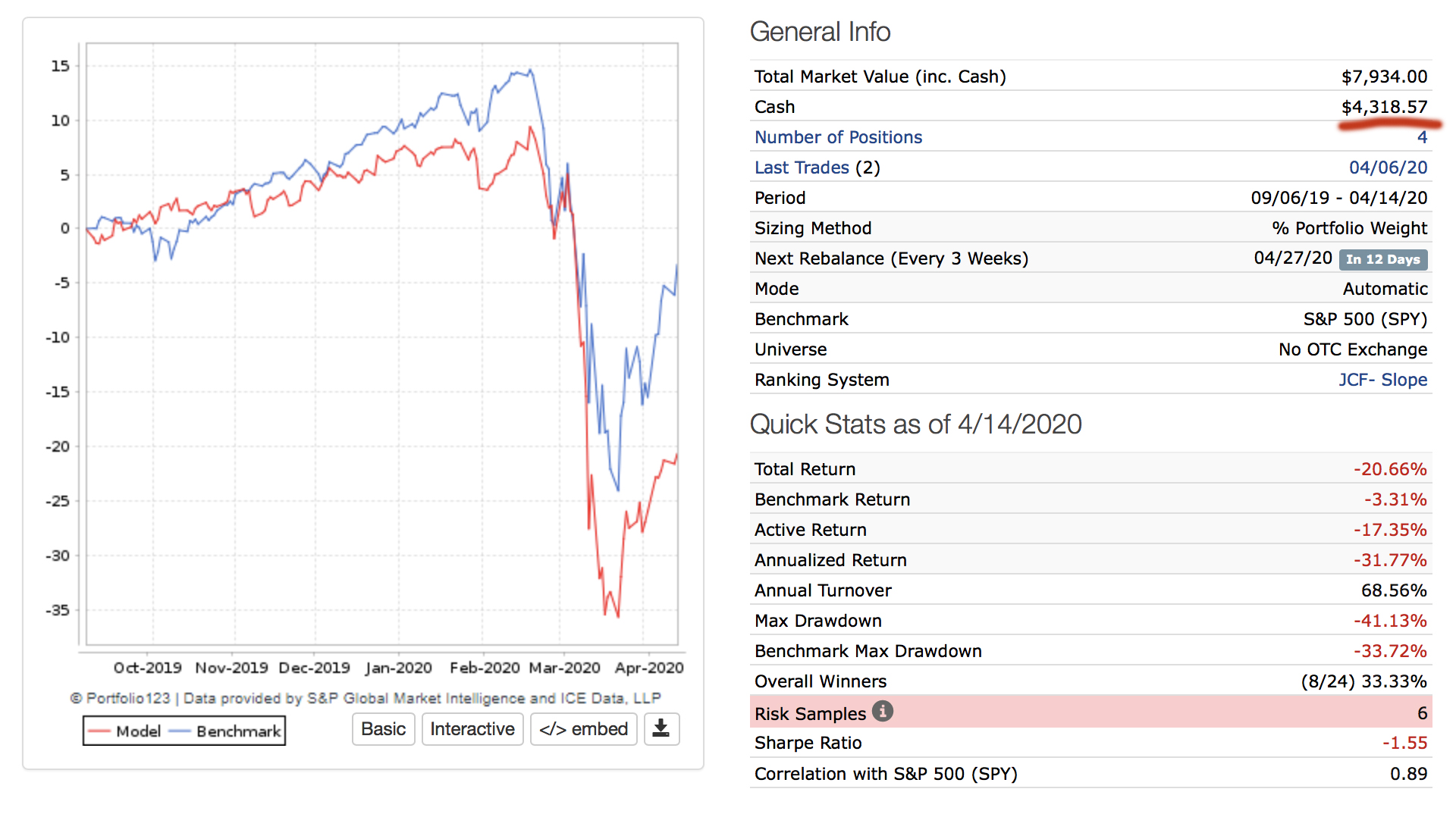Click the Total Return value
The height and width of the screenshot is (814, 1456).
tap(1390, 469)
